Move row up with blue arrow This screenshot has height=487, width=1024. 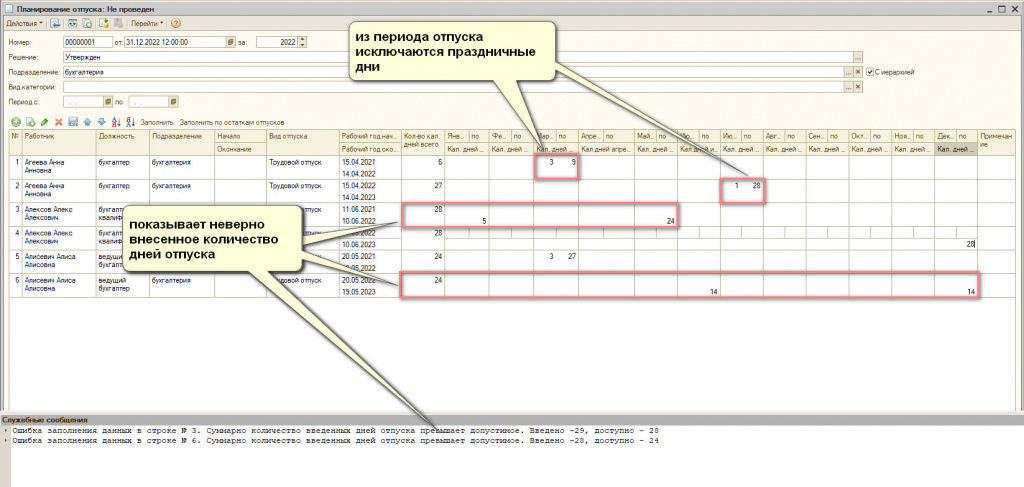point(87,121)
